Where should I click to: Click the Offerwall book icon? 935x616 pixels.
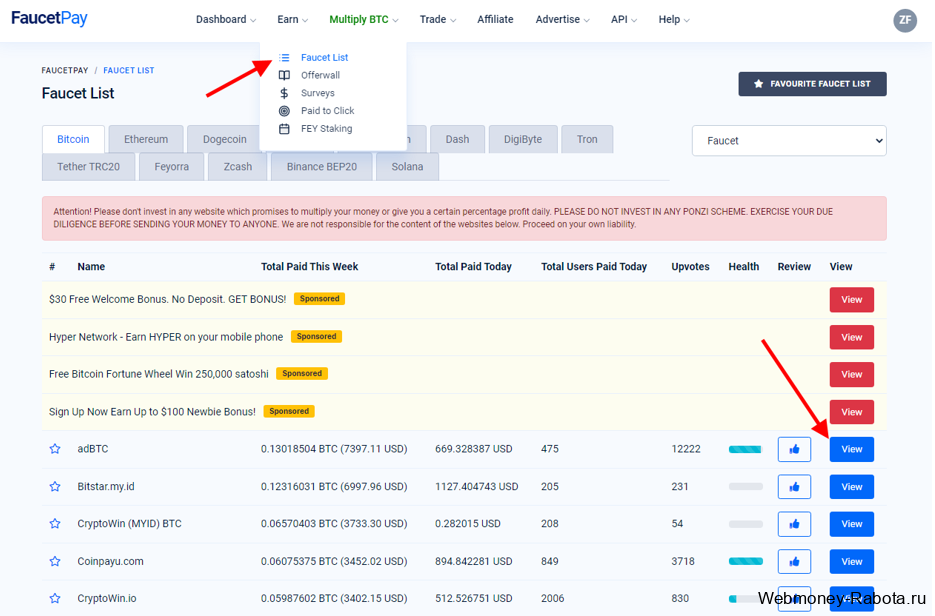(x=284, y=75)
